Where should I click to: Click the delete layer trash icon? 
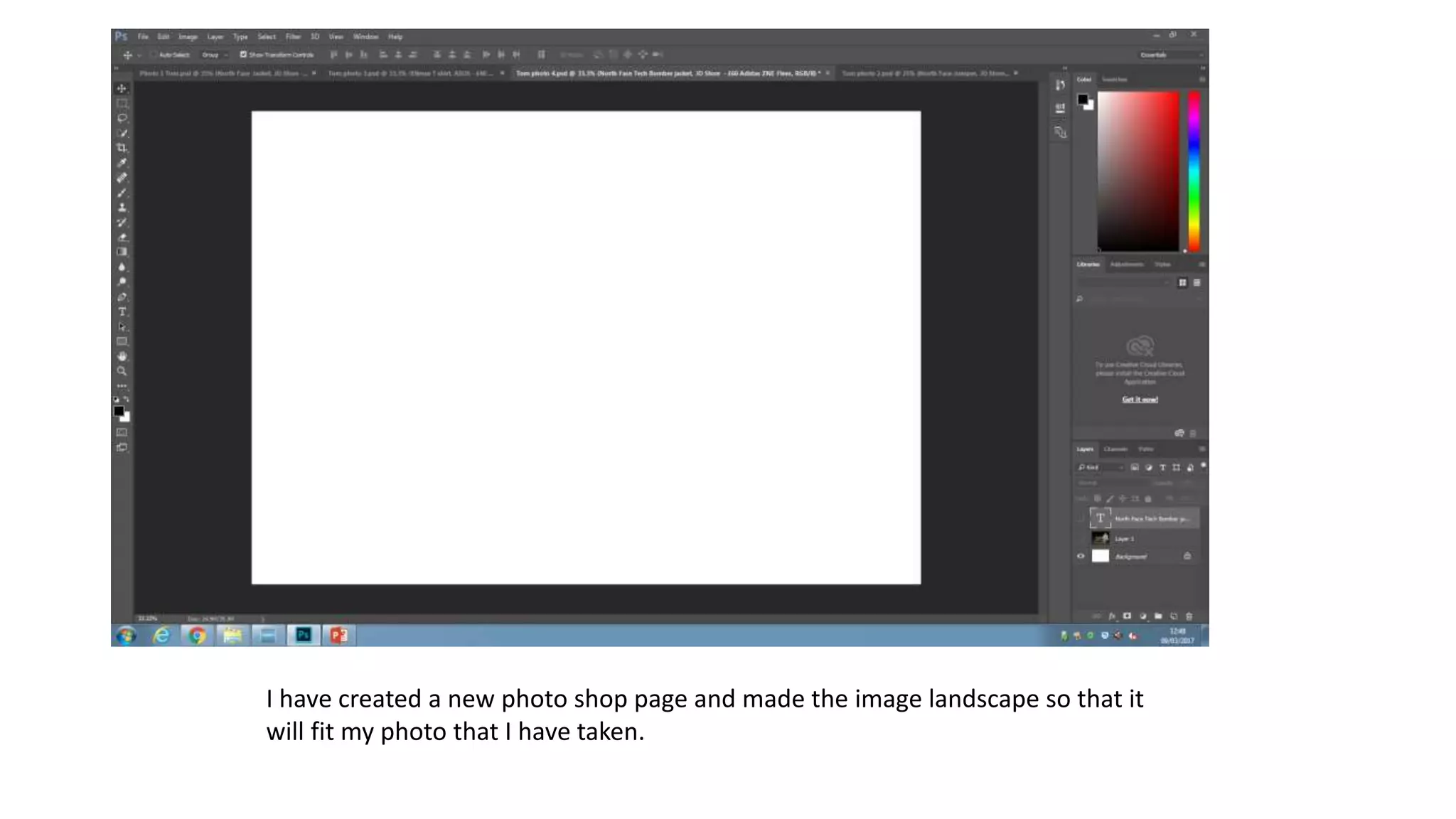pyautogui.click(x=1189, y=616)
